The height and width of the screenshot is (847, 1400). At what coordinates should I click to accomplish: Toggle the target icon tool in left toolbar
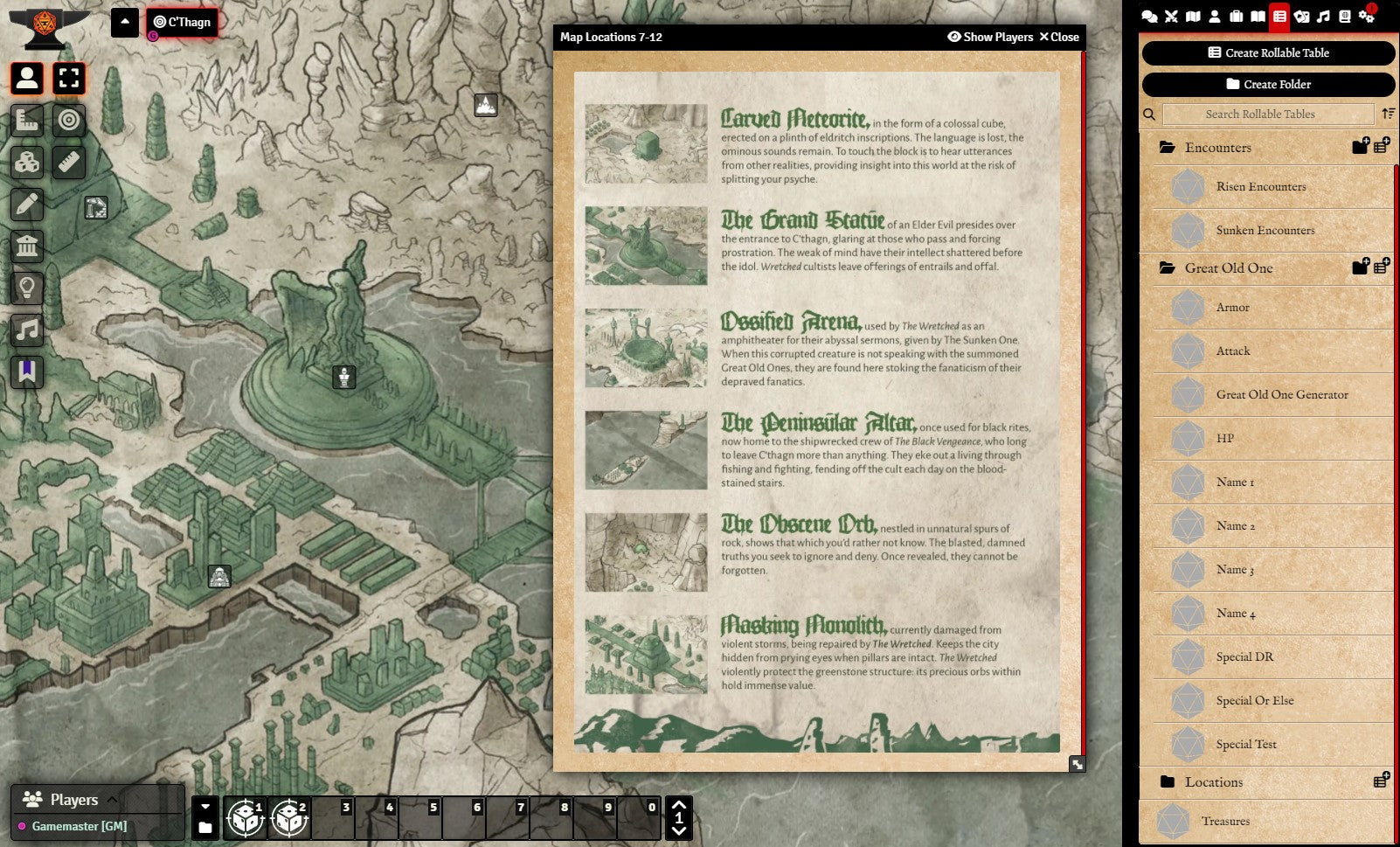pyautogui.click(x=69, y=120)
